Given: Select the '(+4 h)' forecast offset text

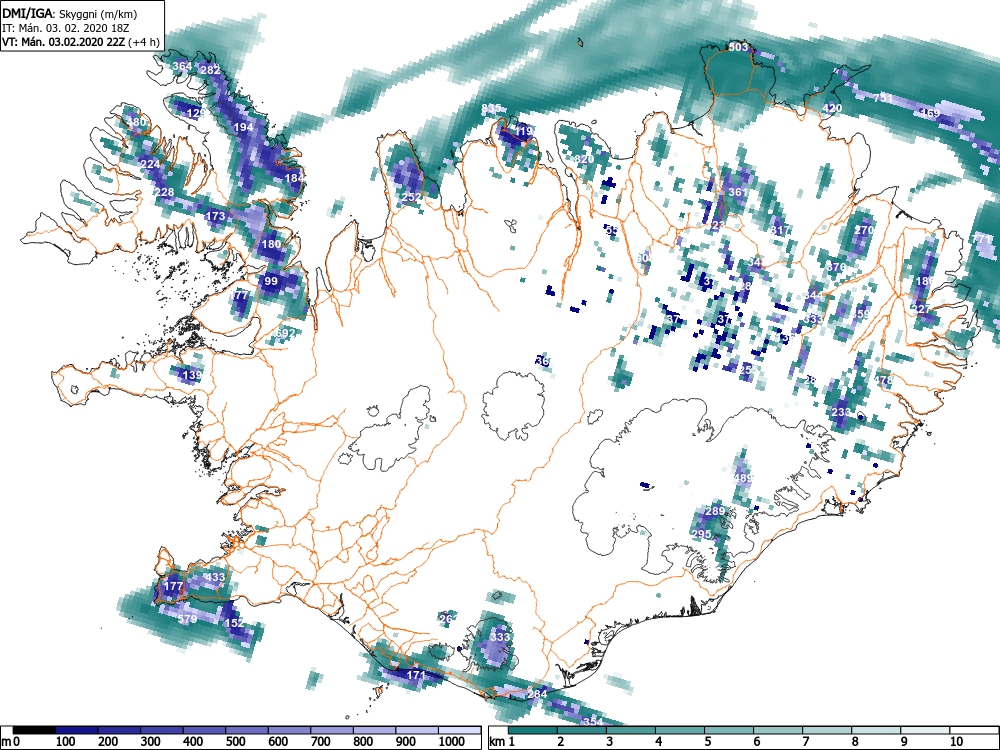Looking at the screenshot, I should click(143, 43).
